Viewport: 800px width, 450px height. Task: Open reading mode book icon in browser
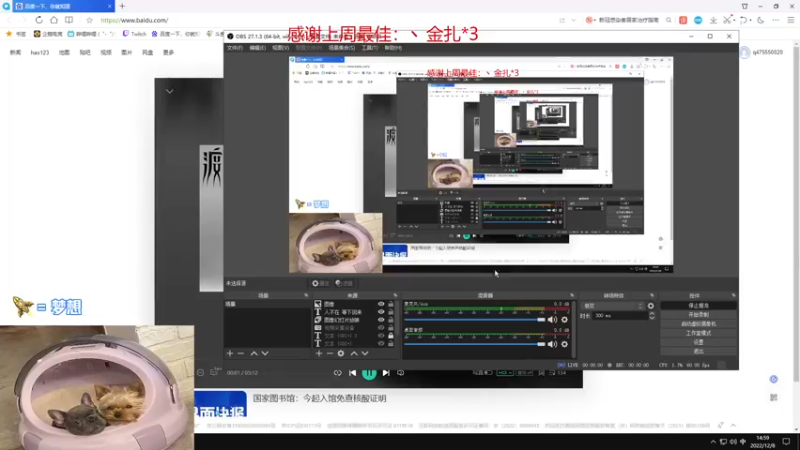click(x=69, y=20)
